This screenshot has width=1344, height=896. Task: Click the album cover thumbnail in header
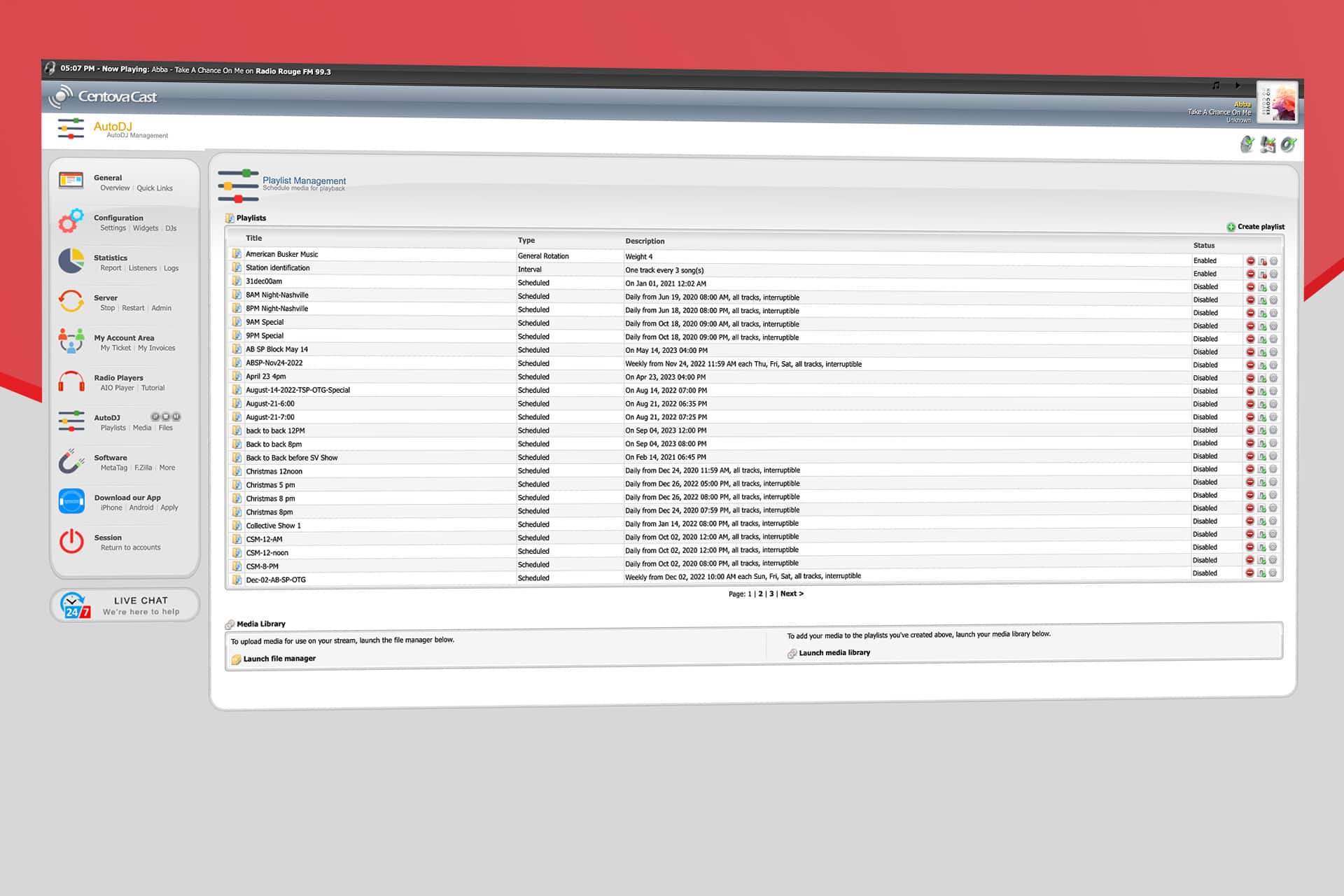tap(1277, 104)
